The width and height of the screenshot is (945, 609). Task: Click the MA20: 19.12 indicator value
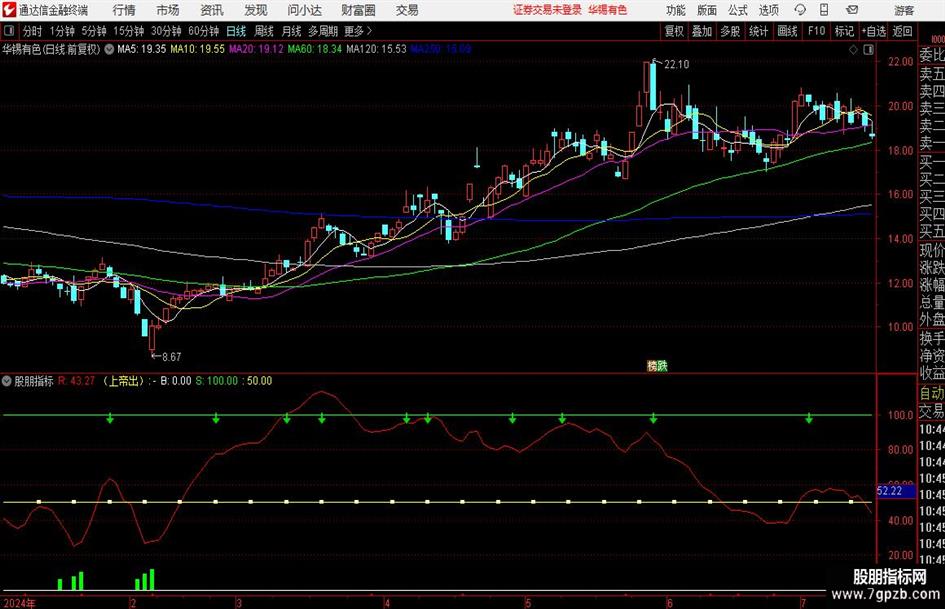(256, 49)
